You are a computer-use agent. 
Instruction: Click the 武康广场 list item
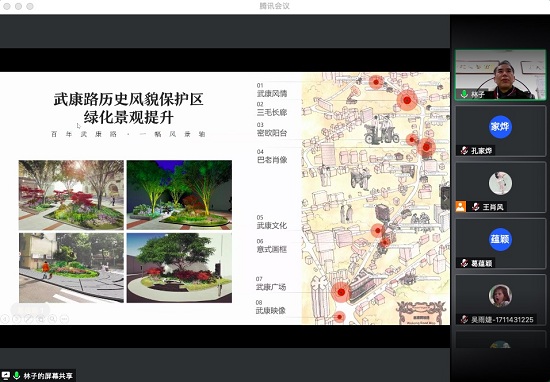[271, 287]
